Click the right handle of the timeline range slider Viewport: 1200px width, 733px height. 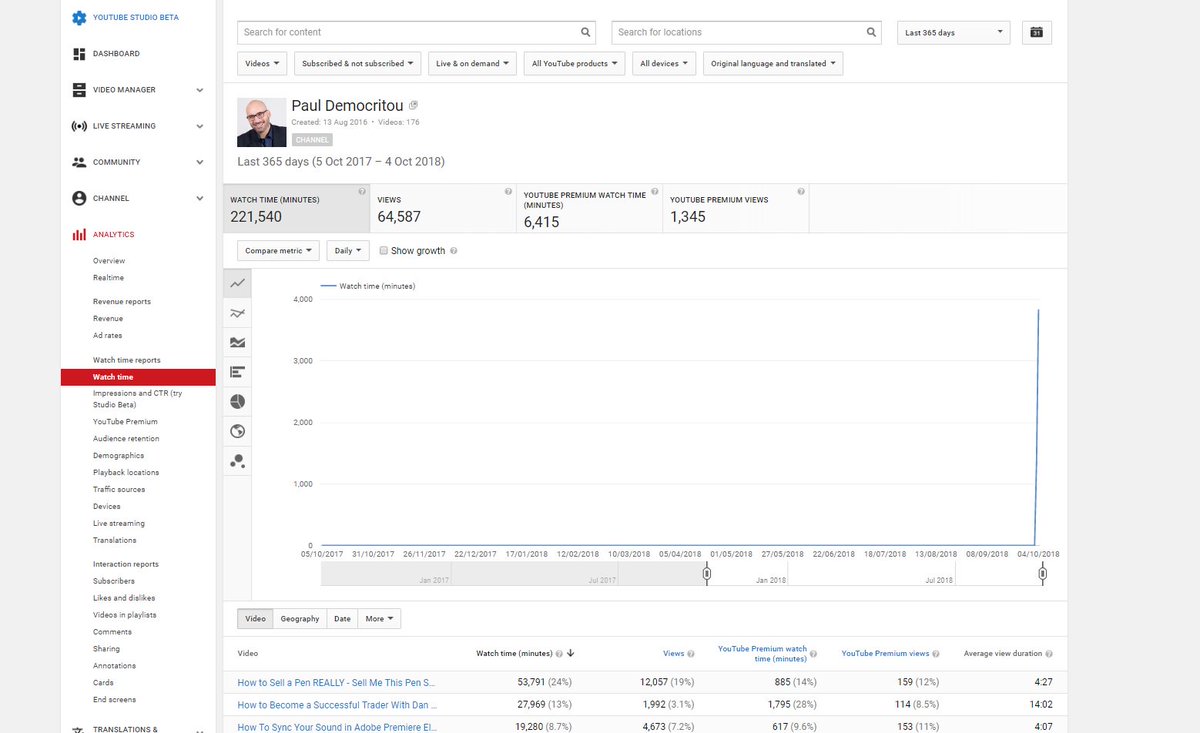point(1043,573)
